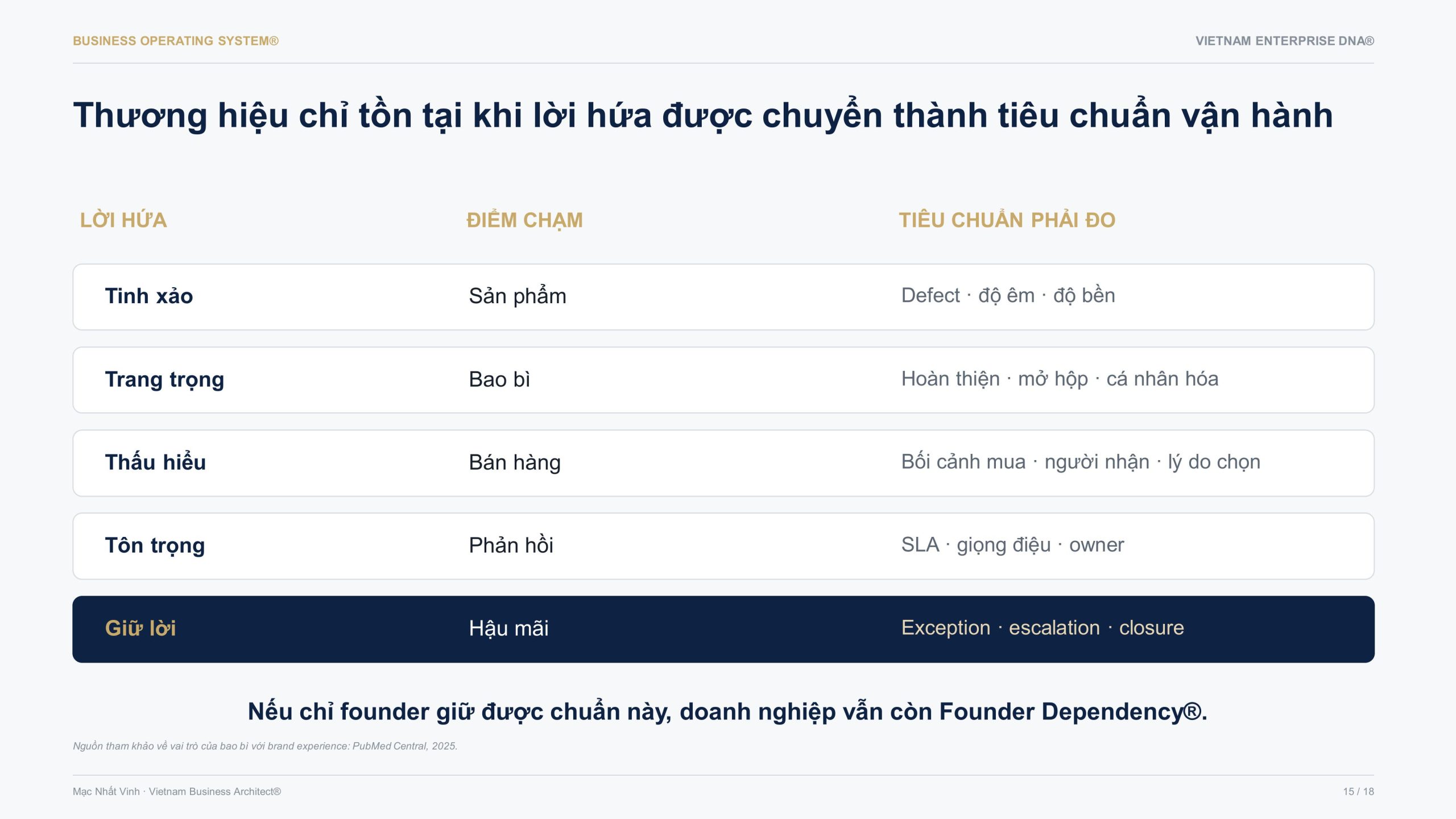Click the VIETNAM ENTERPRISE DNA® header label

tap(1284, 41)
